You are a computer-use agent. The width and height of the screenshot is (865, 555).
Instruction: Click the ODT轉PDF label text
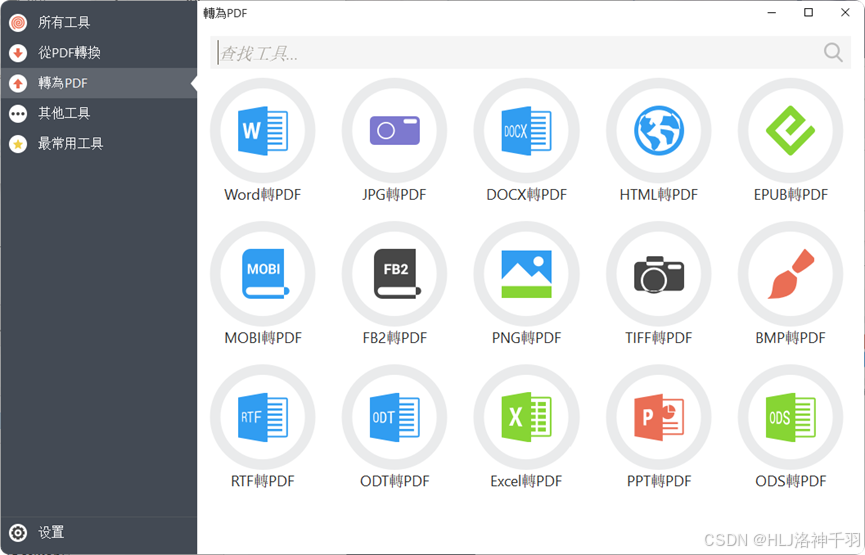pos(394,482)
